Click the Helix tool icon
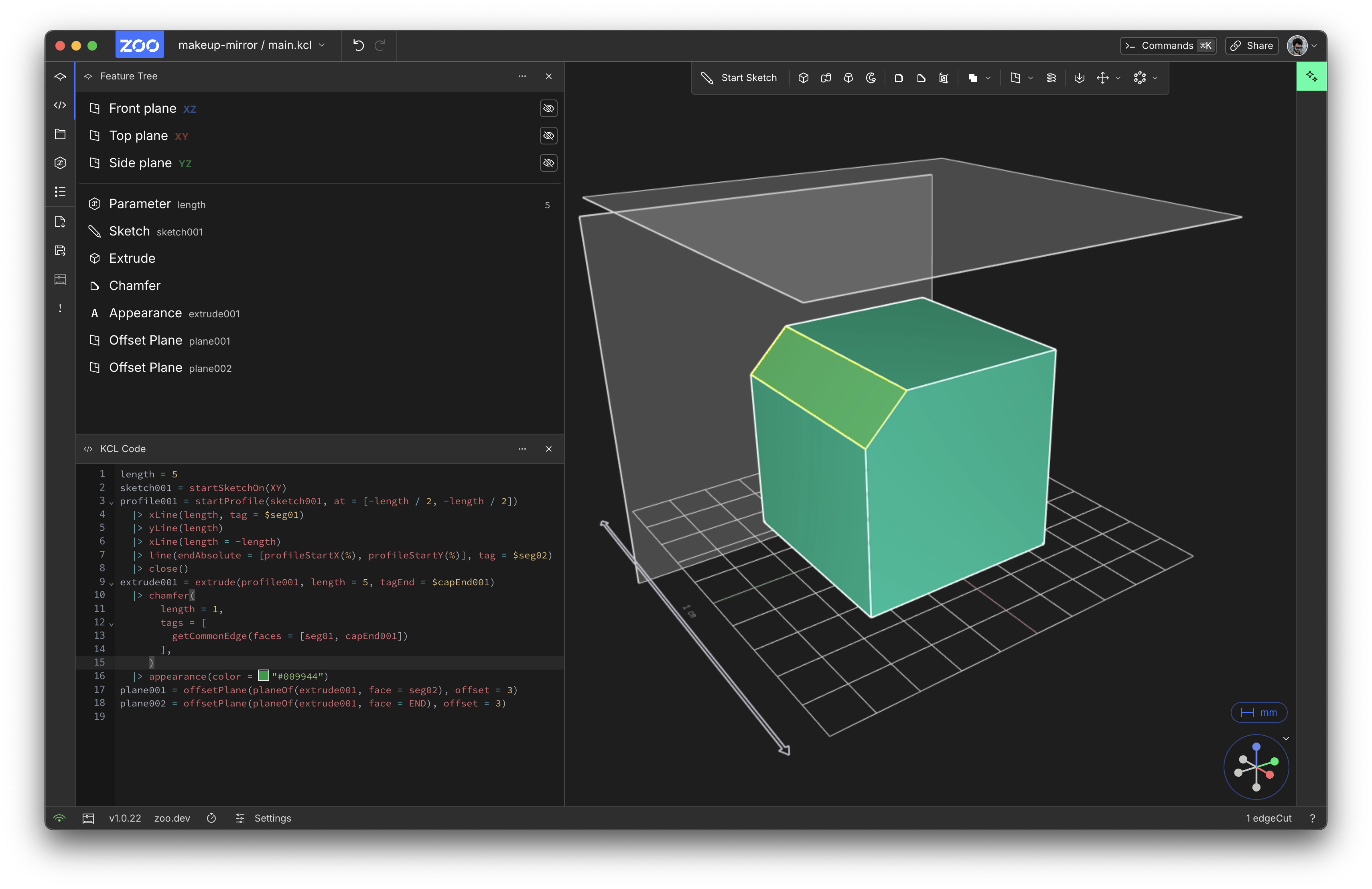1372x889 pixels. coord(1051,78)
